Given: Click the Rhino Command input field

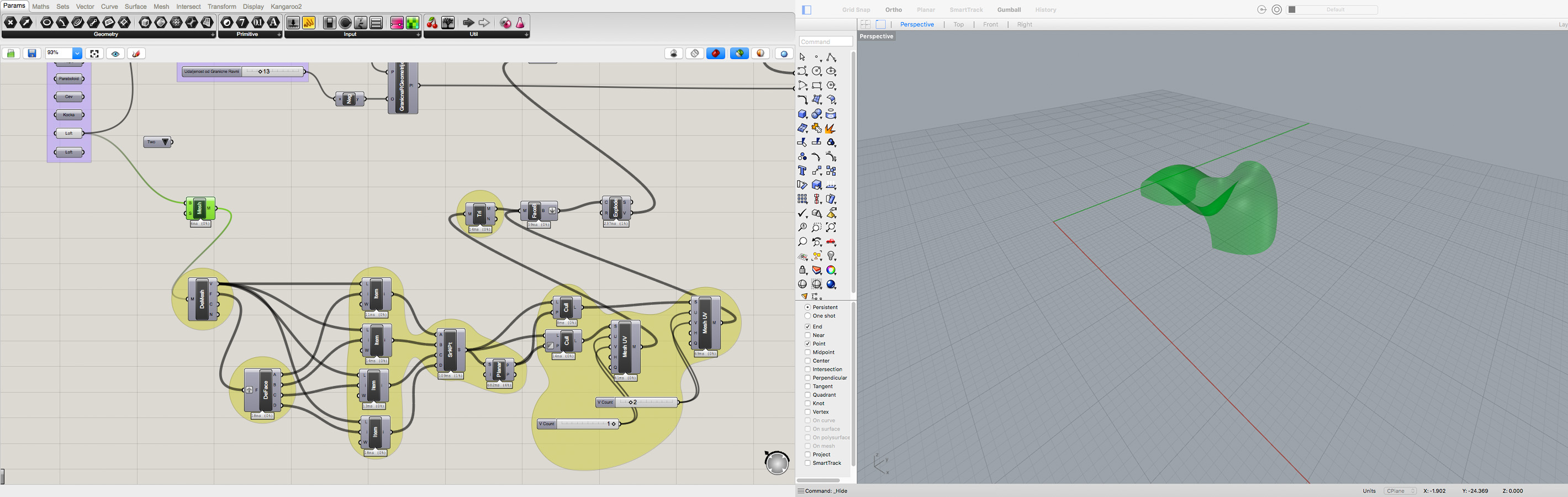Looking at the screenshot, I should (x=825, y=41).
